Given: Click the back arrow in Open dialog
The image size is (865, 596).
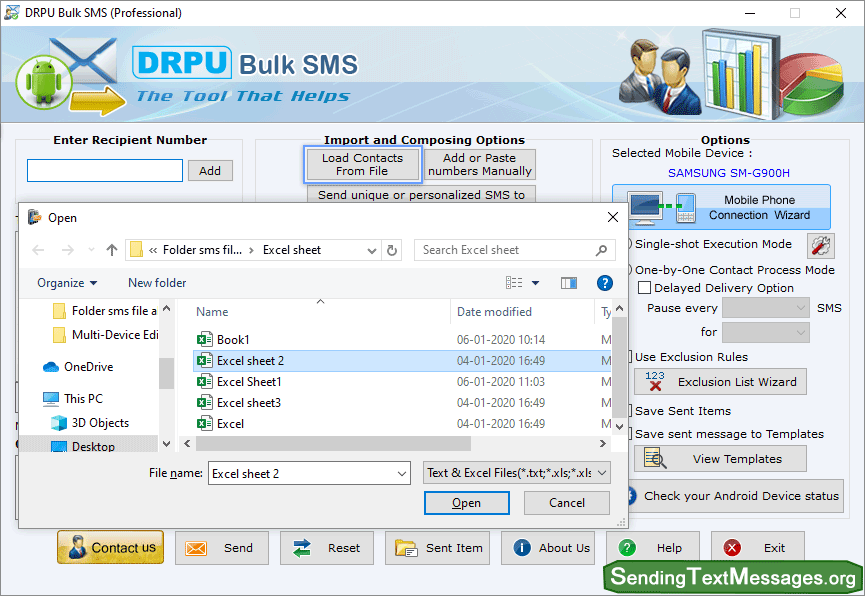Looking at the screenshot, I should [x=38, y=251].
